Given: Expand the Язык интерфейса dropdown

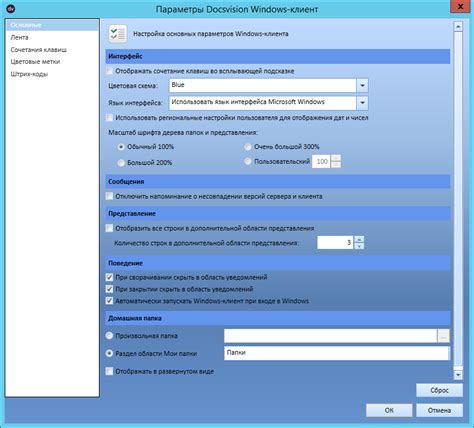Looking at the screenshot, I should [x=362, y=103].
